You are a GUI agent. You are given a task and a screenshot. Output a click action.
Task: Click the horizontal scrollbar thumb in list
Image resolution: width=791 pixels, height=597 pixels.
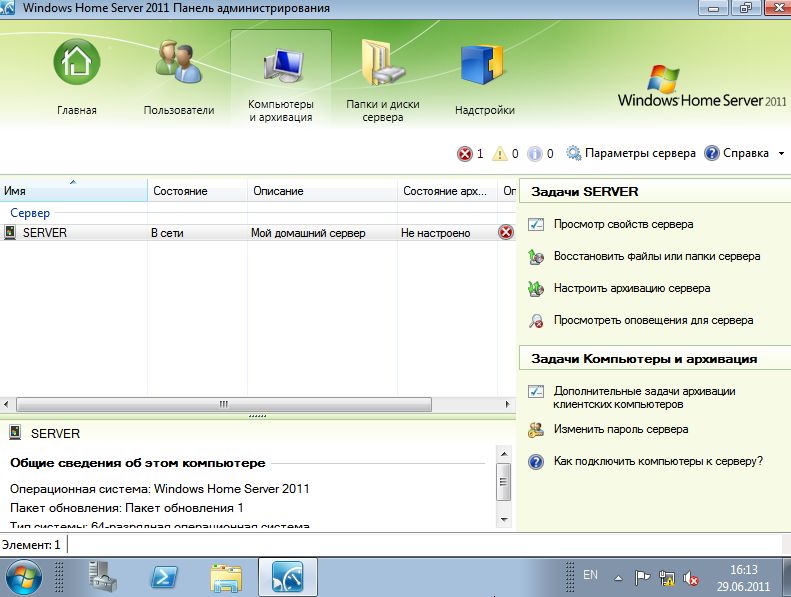click(x=223, y=404)
